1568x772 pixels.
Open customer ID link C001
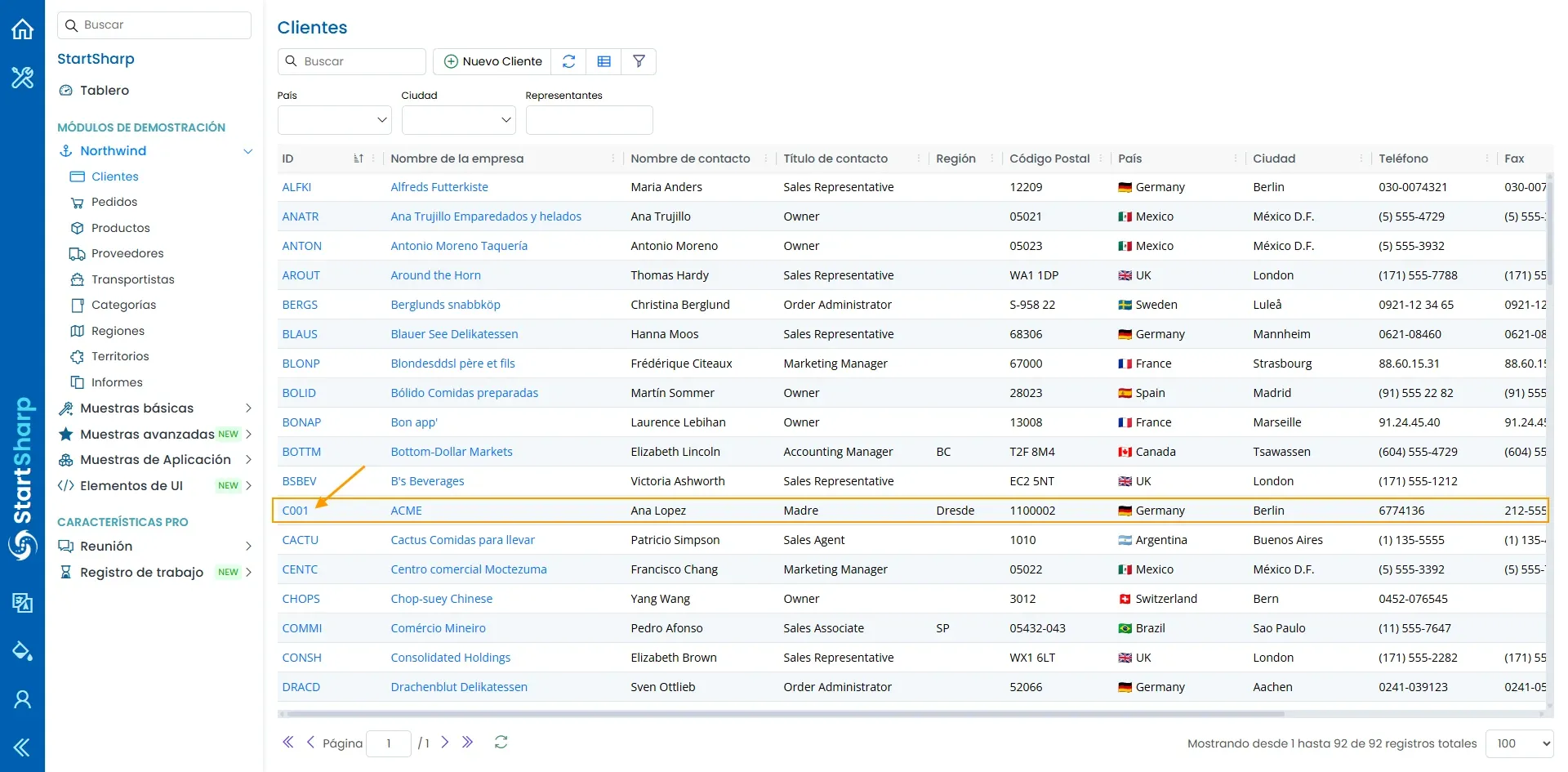pyautogui.click(x=295, y=511)
